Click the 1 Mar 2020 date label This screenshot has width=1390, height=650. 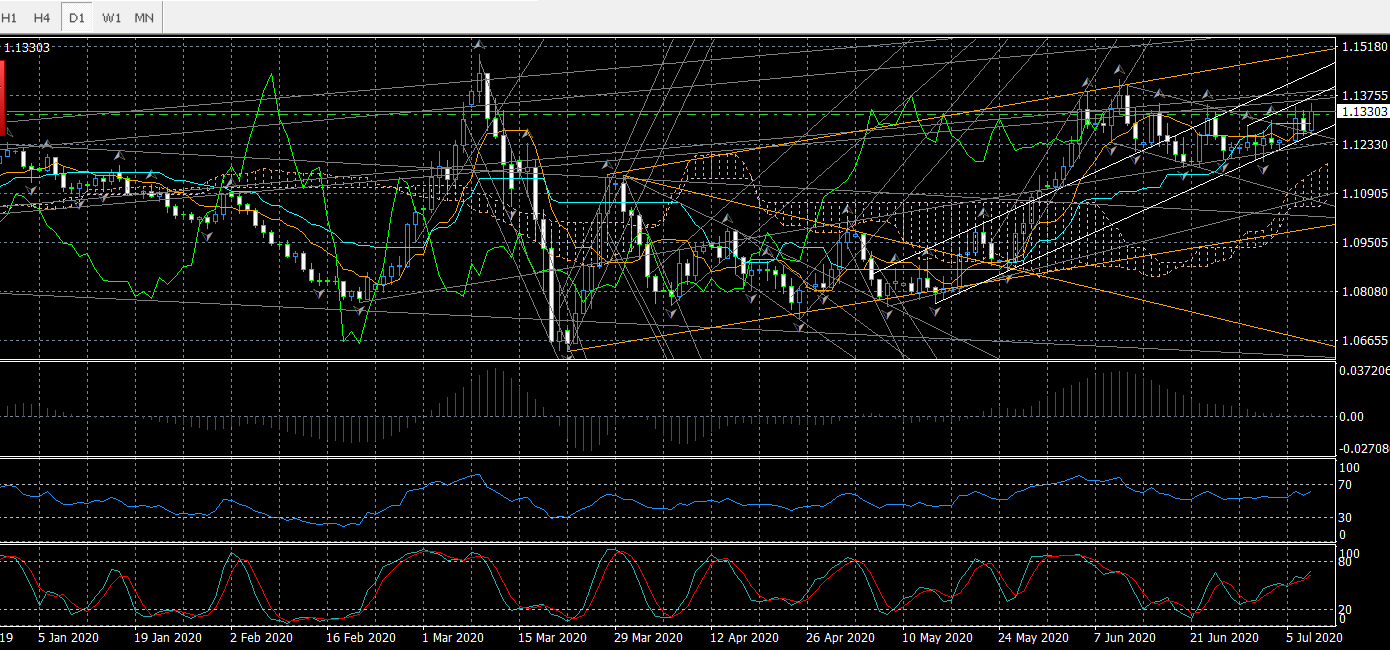(453, 637)
